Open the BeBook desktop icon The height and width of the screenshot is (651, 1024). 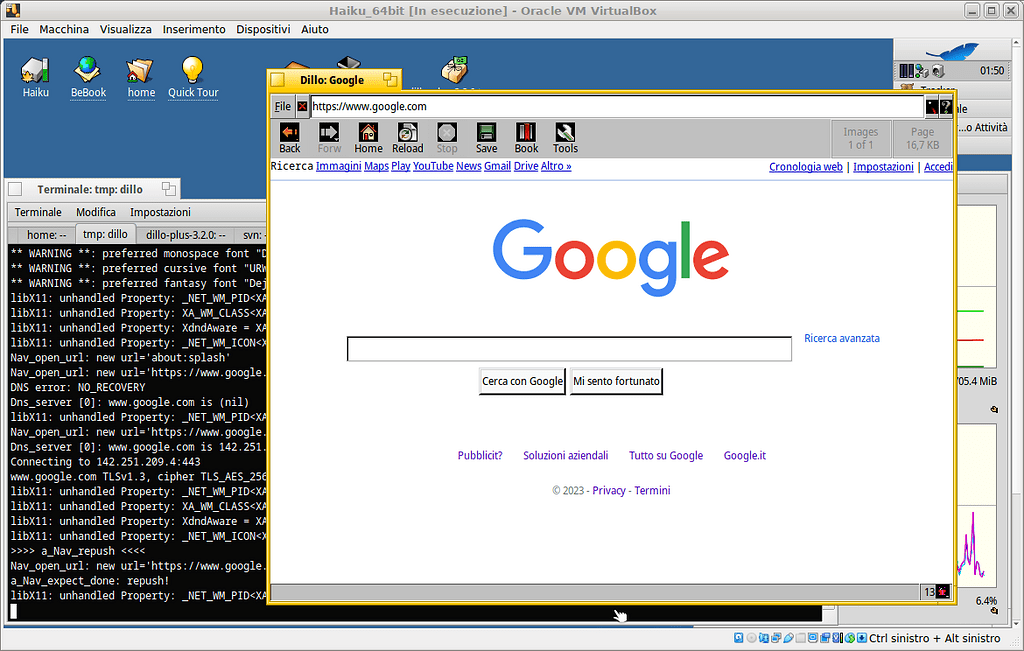(88, 78)
